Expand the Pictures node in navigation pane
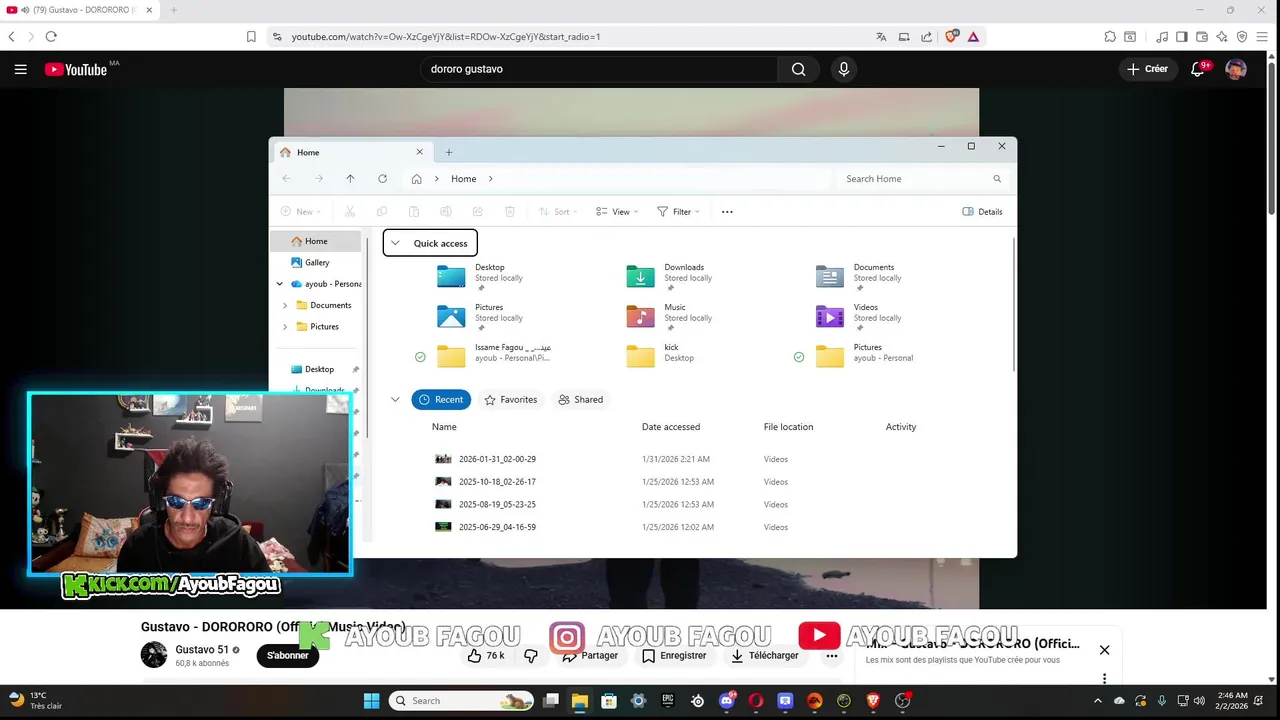Screen dimensions: 1280x720 [x=285, y=327]
